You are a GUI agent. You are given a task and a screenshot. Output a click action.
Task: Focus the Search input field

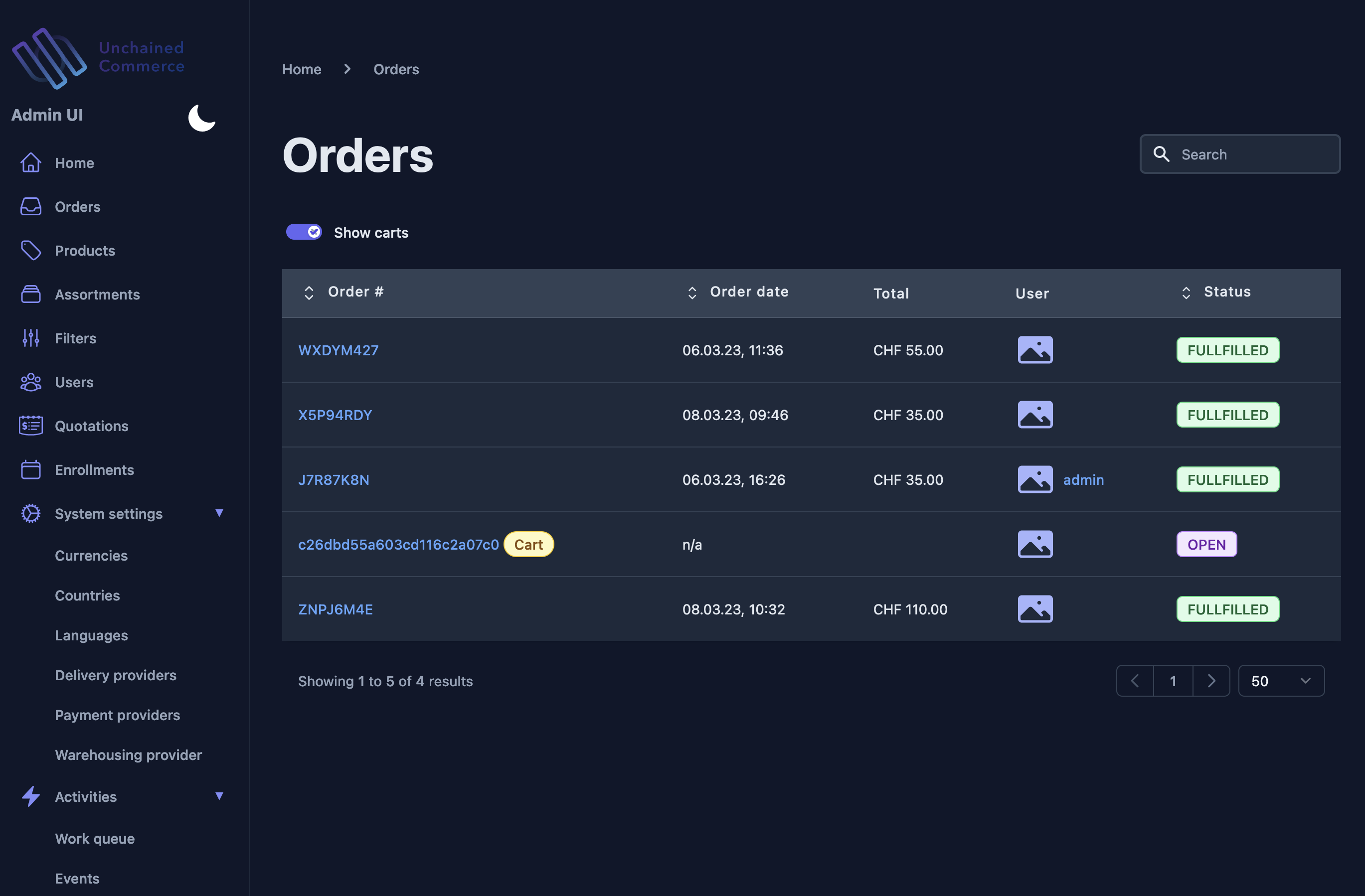1240,153
